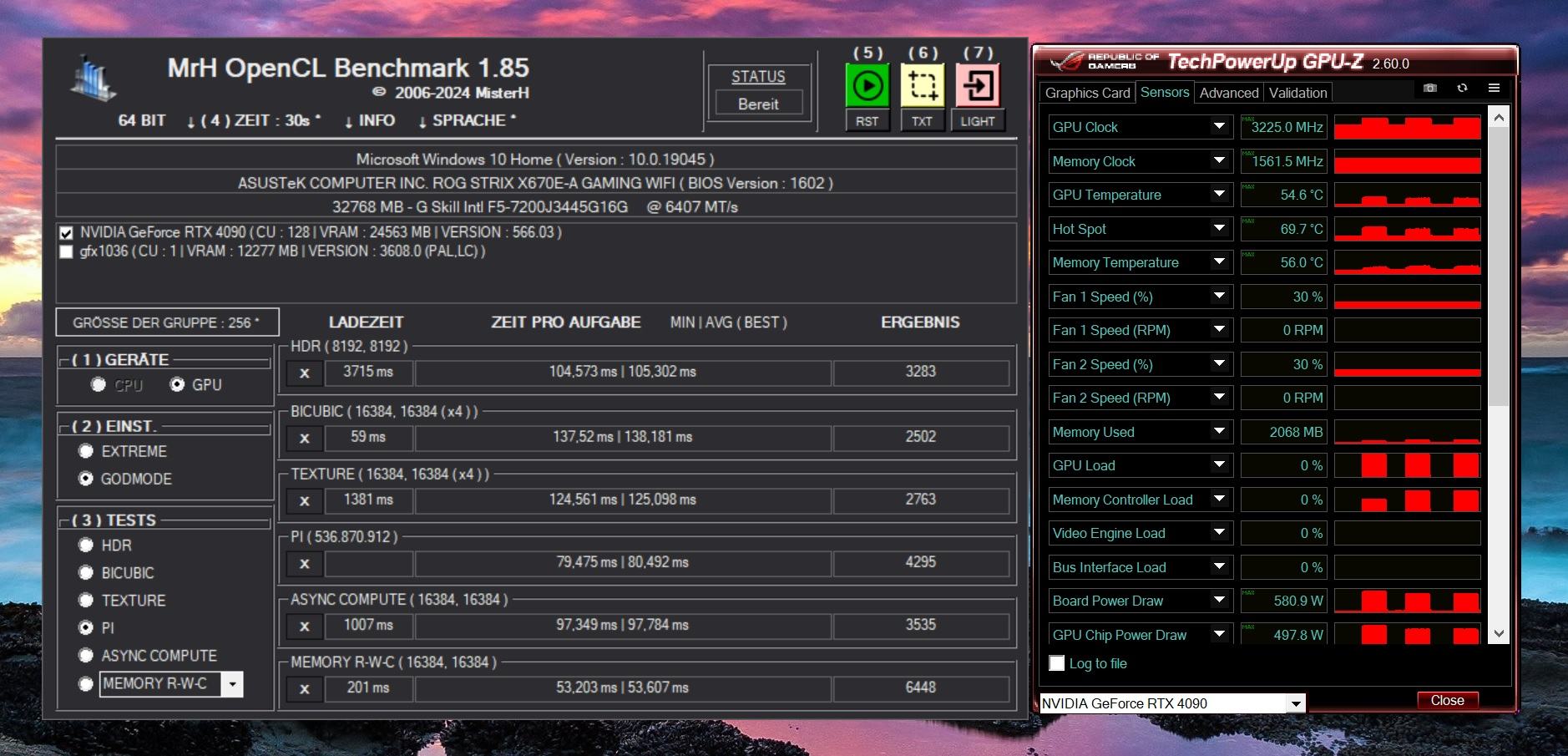The width and height of the screenshot is (1568, 756).
Task: Enable gfx1036 device checkbox
Action: [66, 251]
